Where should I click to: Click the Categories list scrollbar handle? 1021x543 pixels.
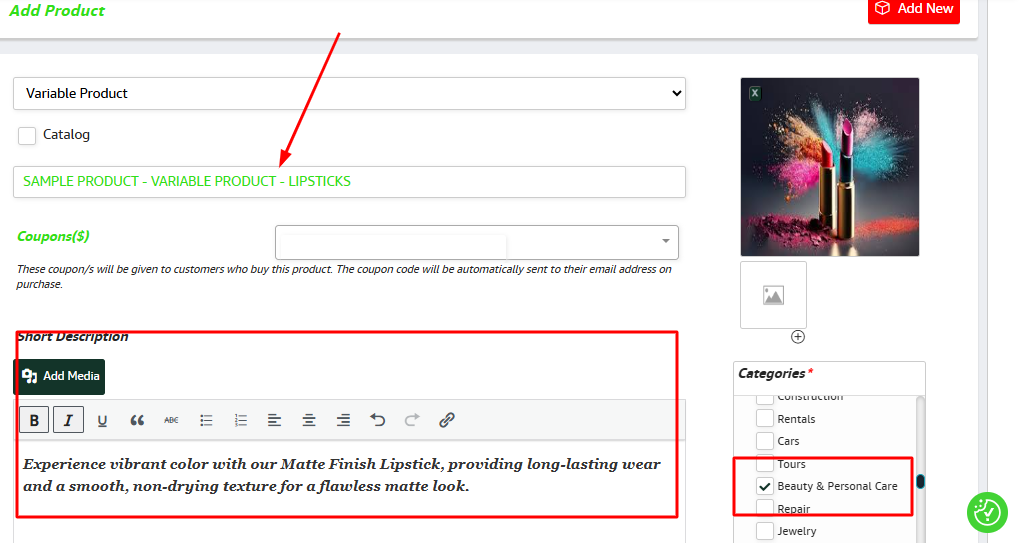point(921,482)
